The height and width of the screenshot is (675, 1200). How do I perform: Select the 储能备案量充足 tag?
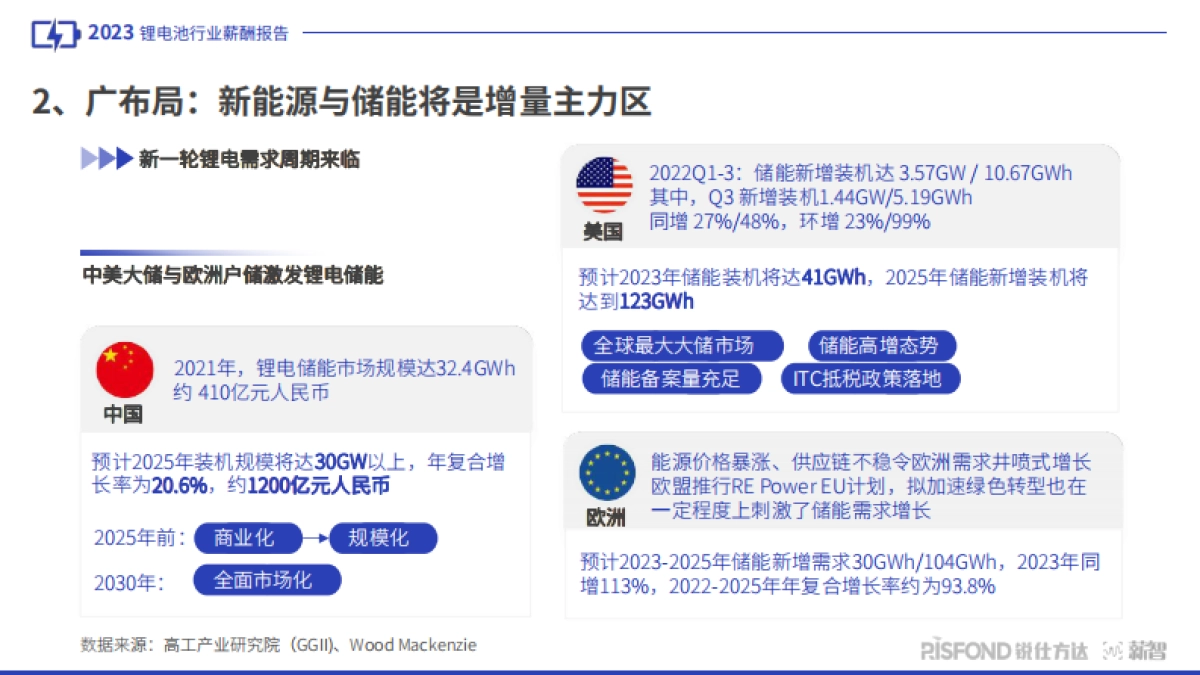(x=671, y=379)
